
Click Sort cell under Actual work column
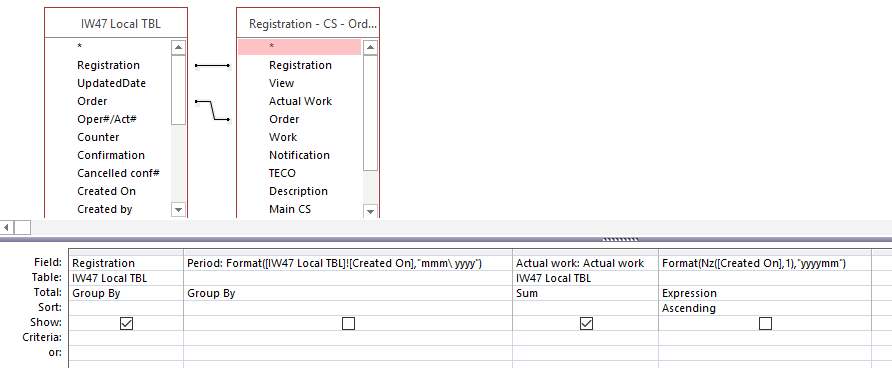[x=586, y=308]
